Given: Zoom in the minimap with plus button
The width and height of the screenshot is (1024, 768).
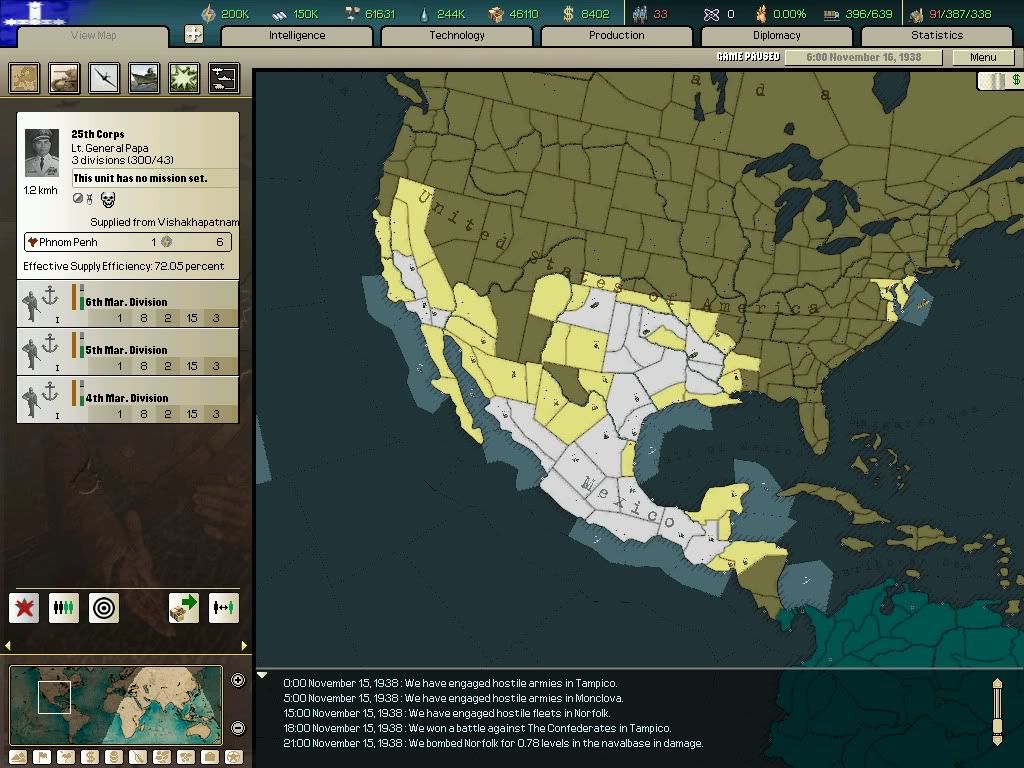Looking at the screenshot, I should pos(238,680).
